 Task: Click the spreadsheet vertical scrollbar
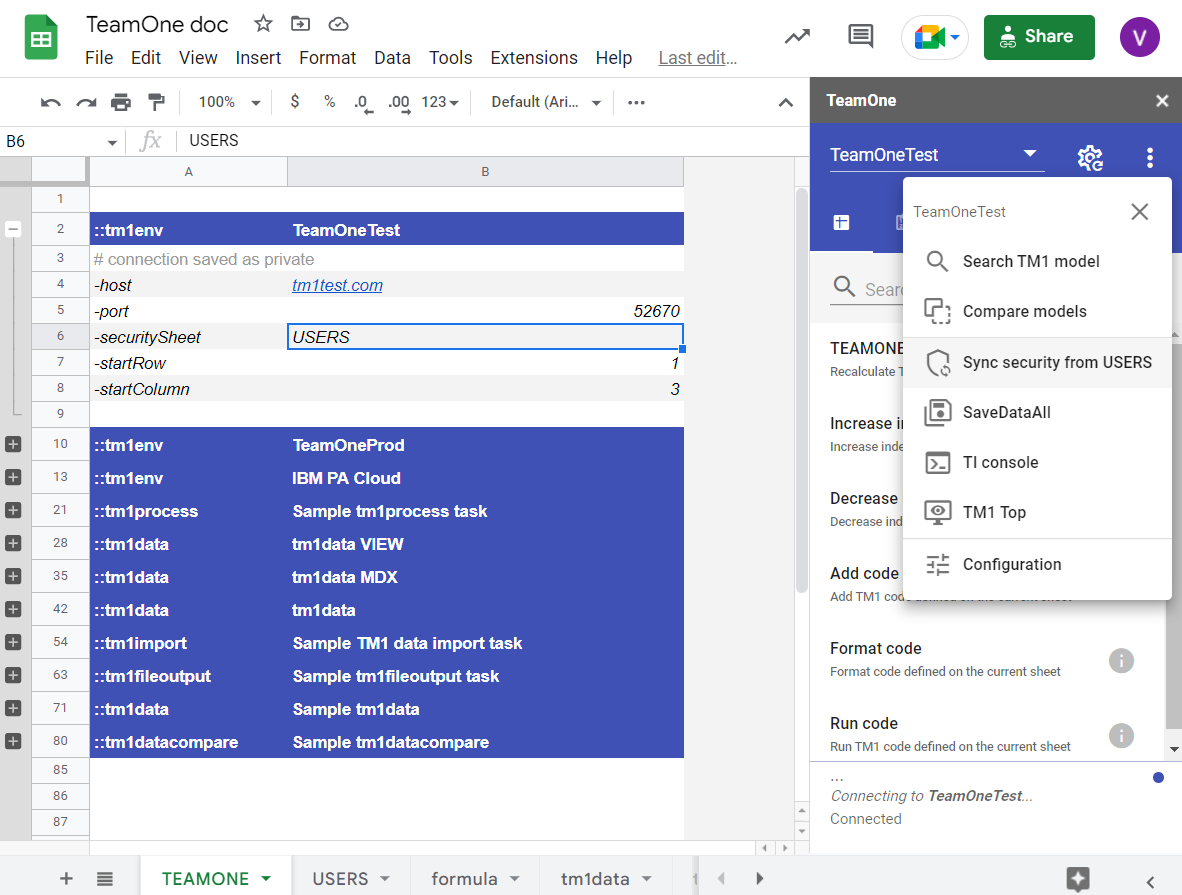click(x=801, y=392)
